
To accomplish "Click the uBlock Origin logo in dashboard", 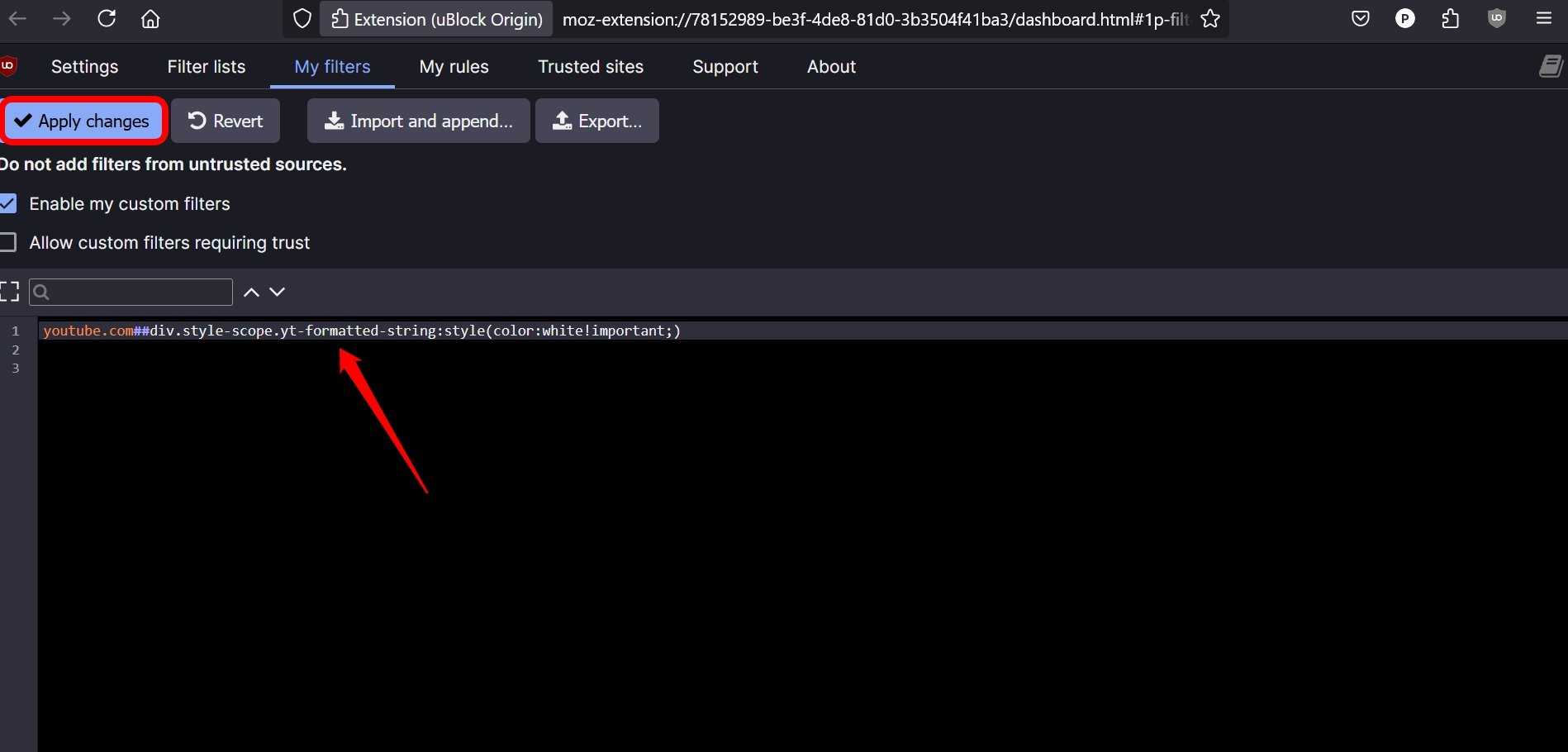I will pyautogui.click(x=7, y=66).
